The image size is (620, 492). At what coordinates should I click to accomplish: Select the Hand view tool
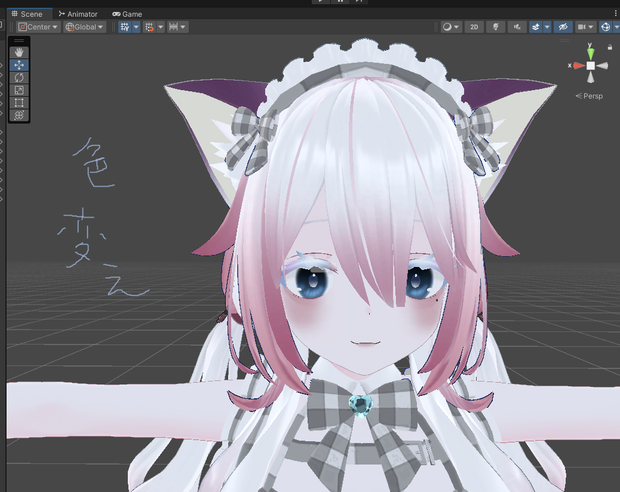(19, 52)
